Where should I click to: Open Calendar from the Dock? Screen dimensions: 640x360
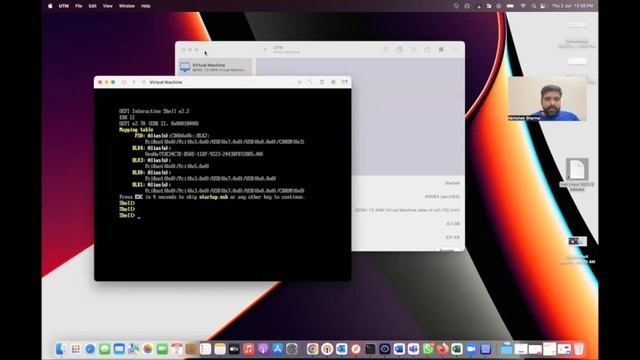[x=177, y=349]
